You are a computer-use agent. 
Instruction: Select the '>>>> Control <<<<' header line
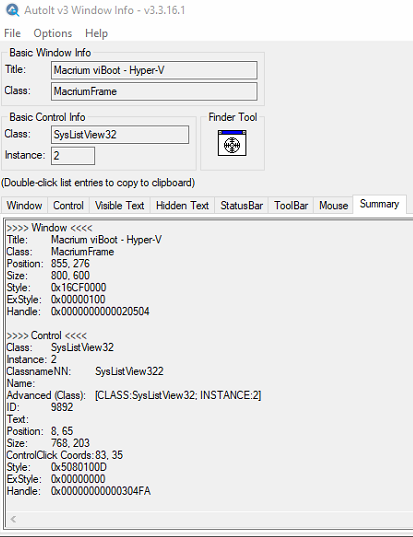47,336
